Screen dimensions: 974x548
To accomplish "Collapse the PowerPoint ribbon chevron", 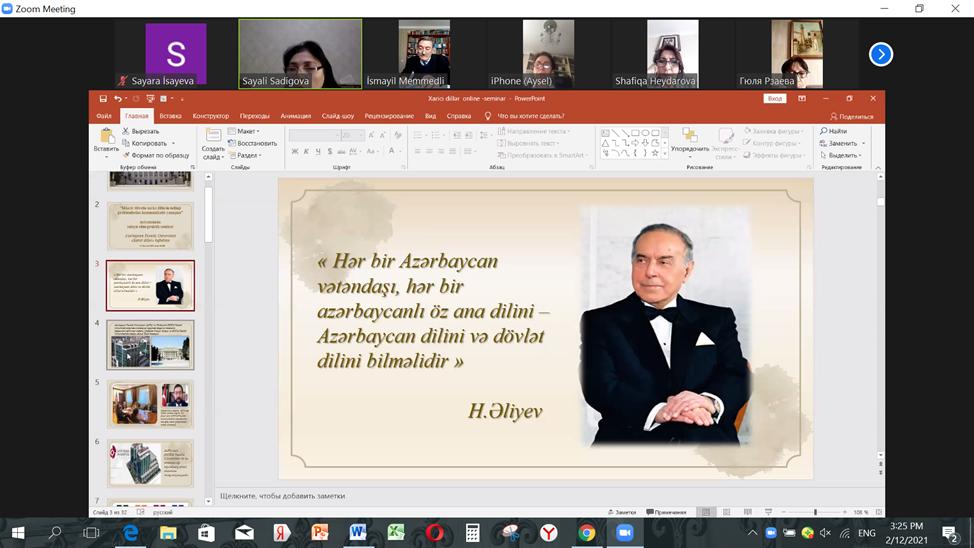I will (x=878, y=168).
